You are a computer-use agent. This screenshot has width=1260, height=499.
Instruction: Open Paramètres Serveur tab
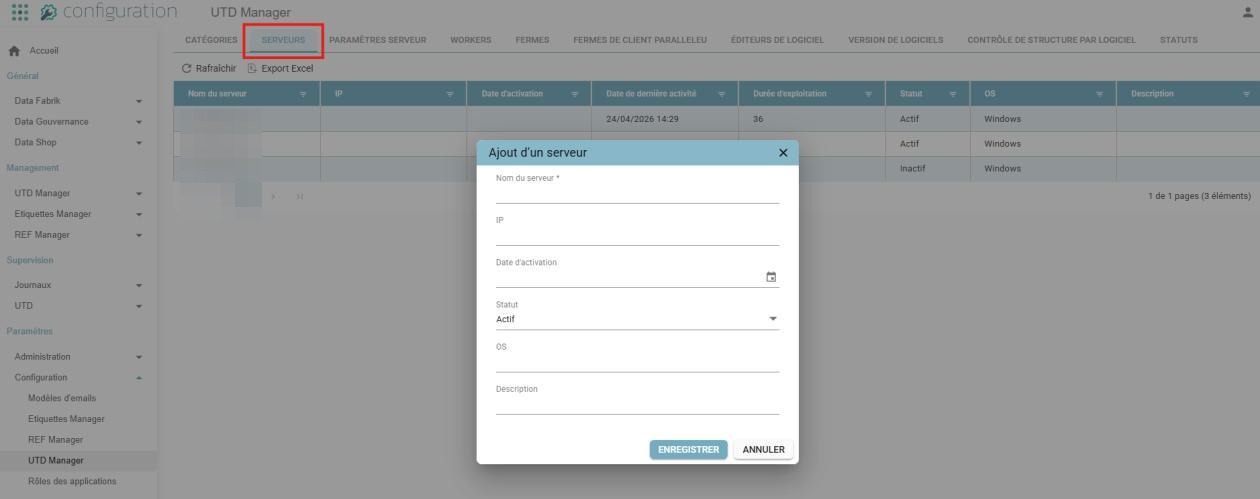pyautogui.click(x=377, y=40)
